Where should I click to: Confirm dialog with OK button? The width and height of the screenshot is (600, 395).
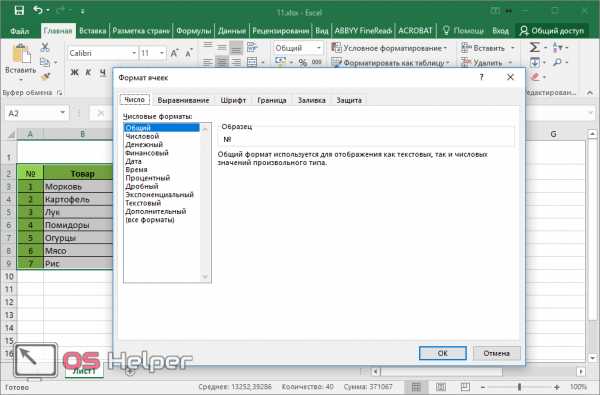tap(443, 353)
